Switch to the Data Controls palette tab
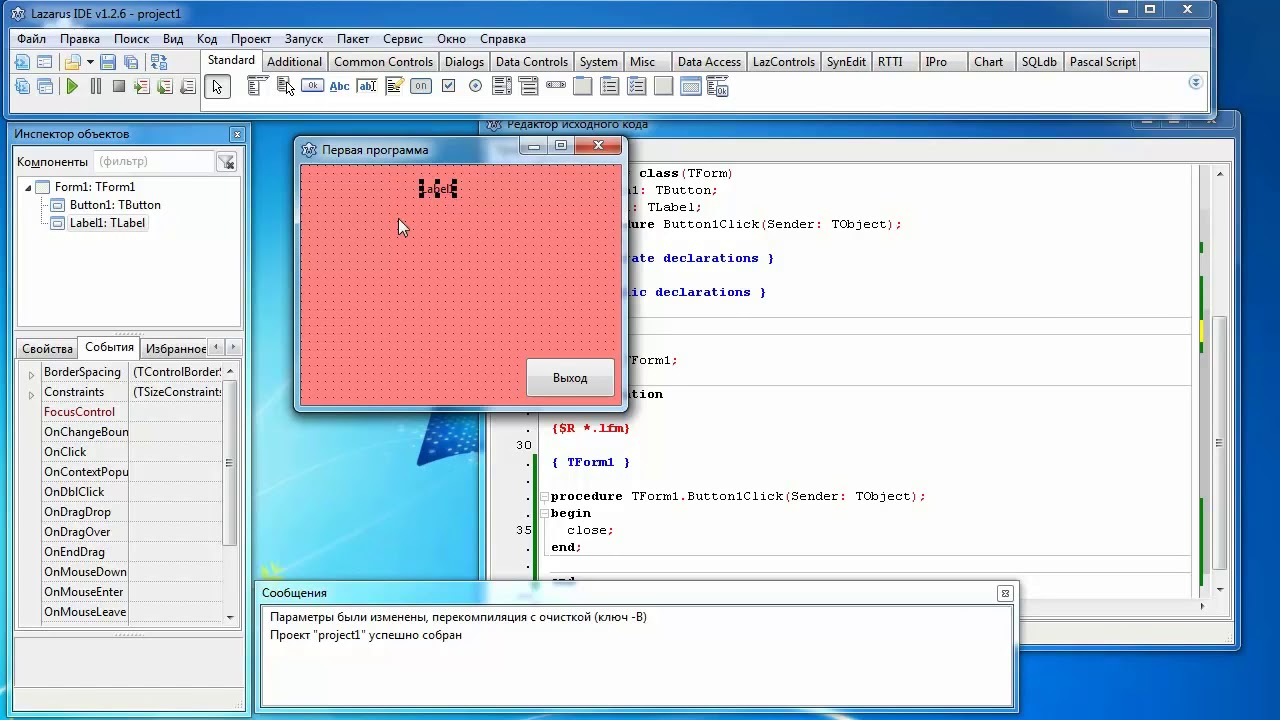The image size is (1280, 720). pyautogui.click(x=532, y=62)
